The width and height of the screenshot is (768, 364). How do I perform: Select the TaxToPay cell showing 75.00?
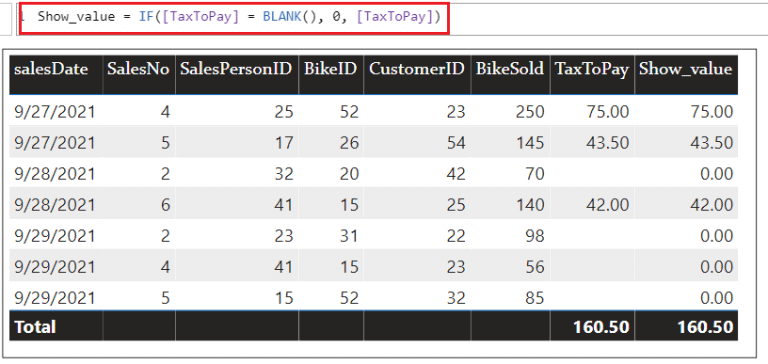pyautogui.click(x=607, y=112)
